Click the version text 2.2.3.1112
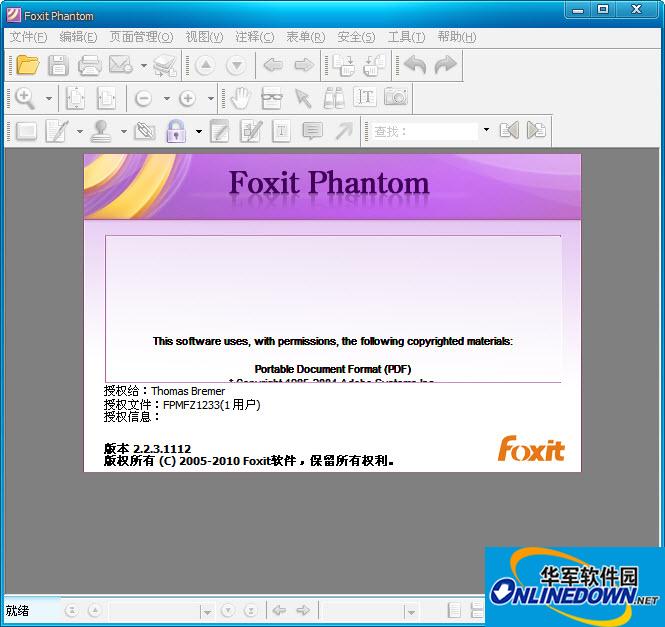This screenshot has height=627, width=665. [162, 448]
